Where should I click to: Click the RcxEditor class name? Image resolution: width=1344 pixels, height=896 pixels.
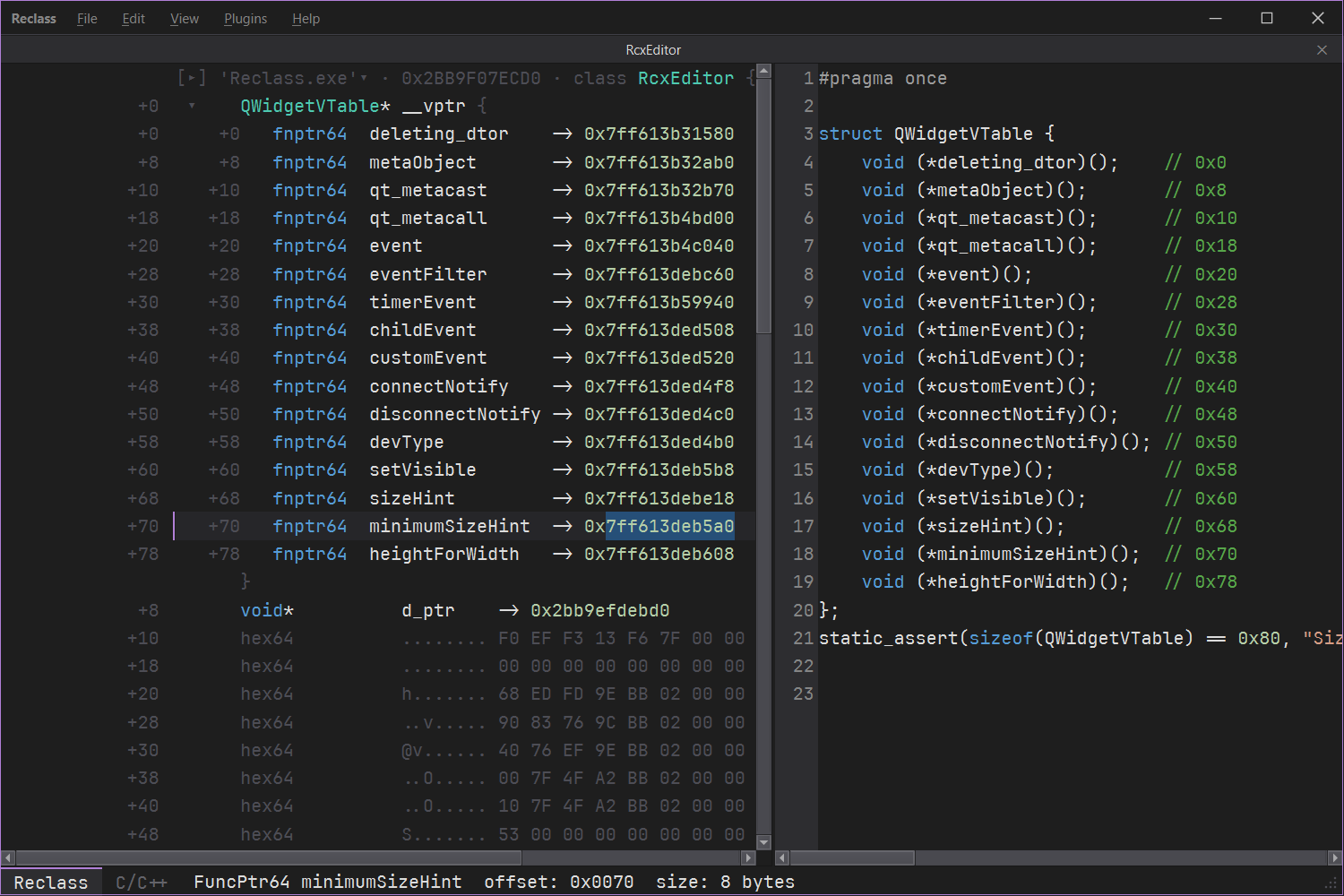[x=685, y=78]
